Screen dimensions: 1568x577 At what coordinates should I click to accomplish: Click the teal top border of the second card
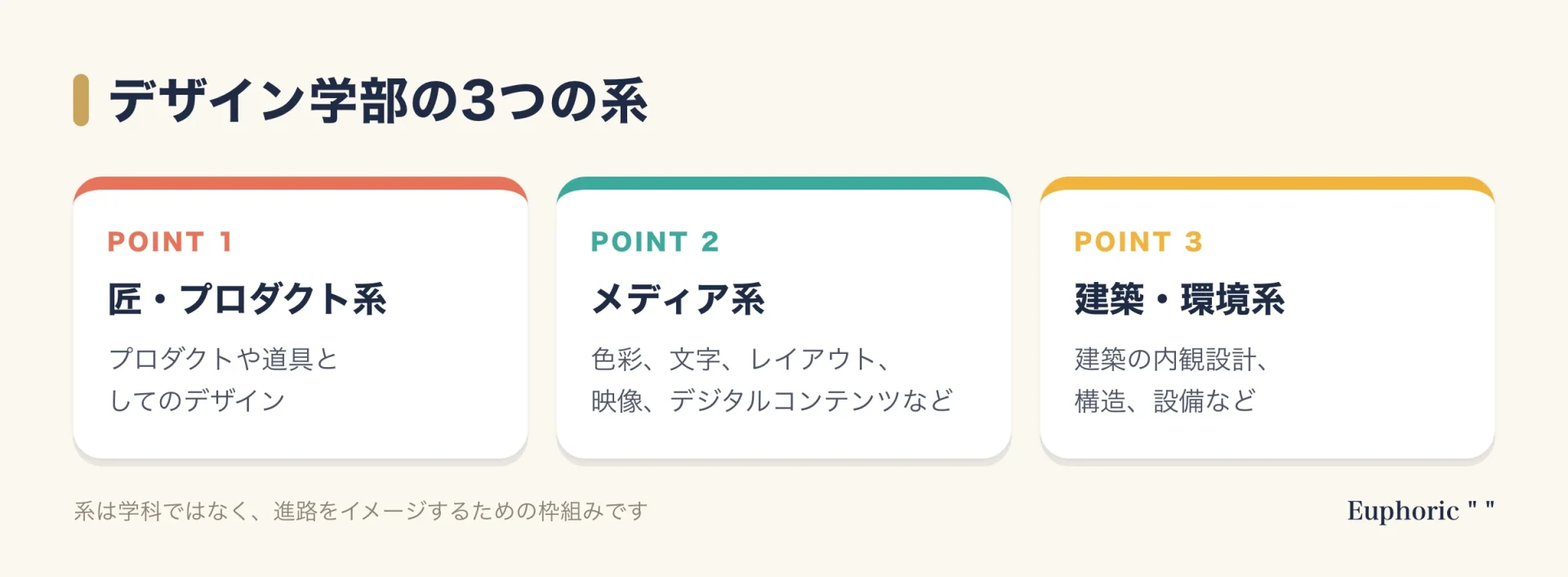click(x=784, y=183)
